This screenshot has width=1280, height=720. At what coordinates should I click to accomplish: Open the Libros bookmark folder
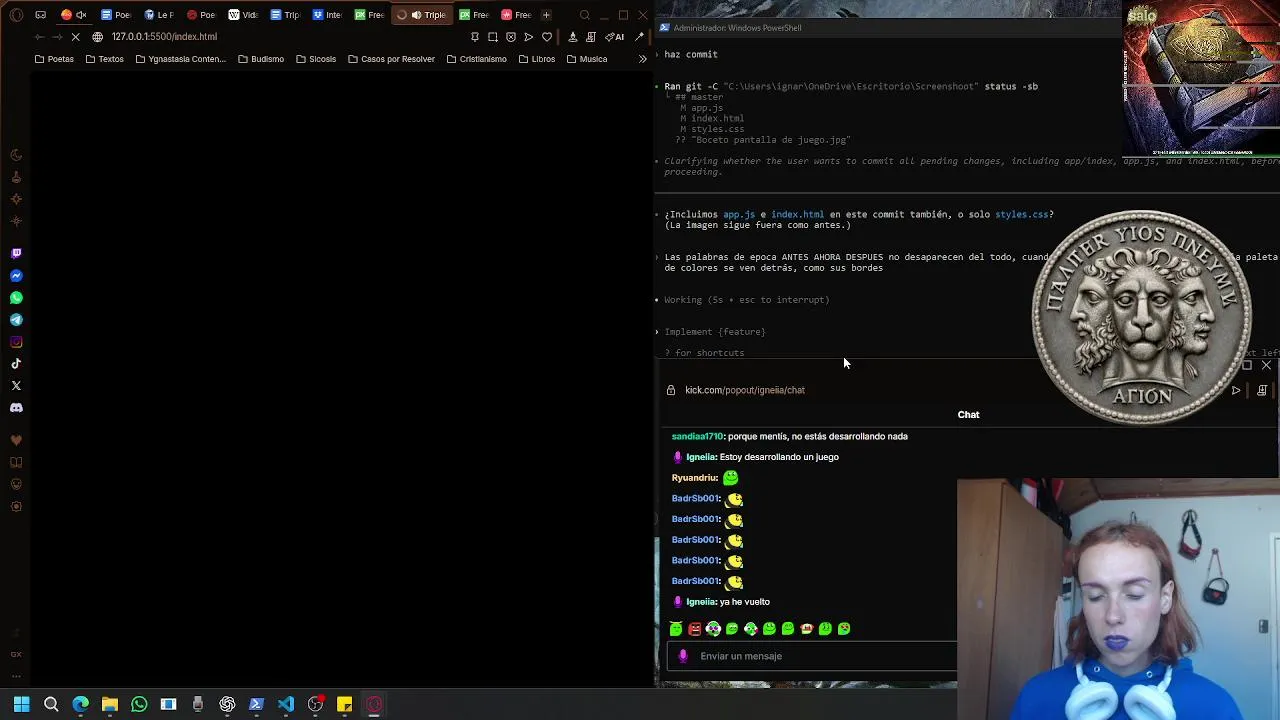[x=537, y=59]
